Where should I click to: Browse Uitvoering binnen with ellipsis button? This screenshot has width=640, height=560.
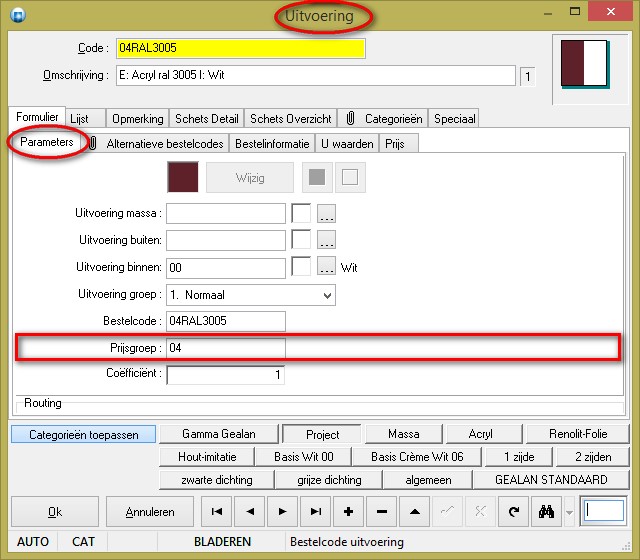327,267
